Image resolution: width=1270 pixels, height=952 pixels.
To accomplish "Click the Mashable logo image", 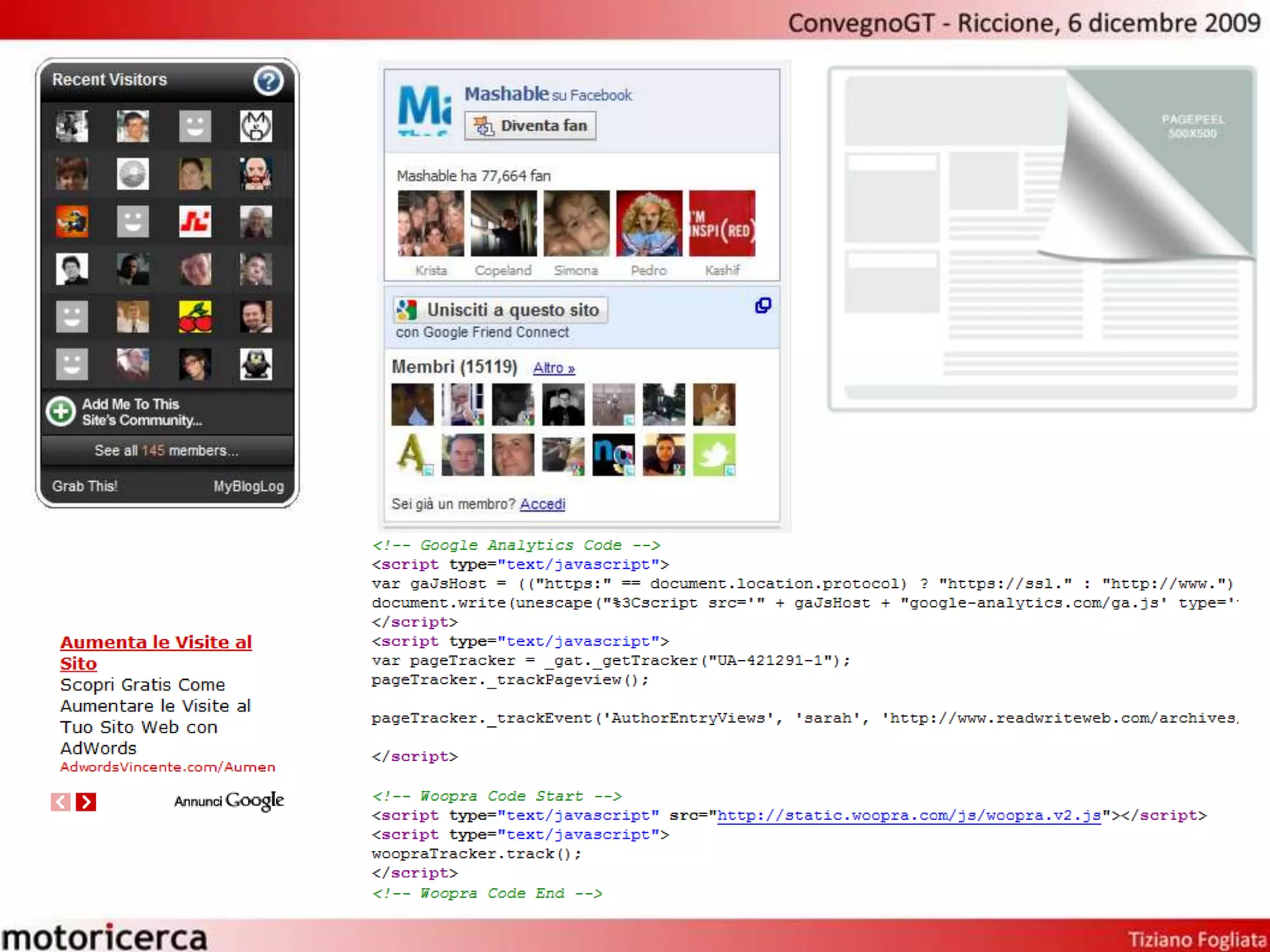I will coord(424,110).
